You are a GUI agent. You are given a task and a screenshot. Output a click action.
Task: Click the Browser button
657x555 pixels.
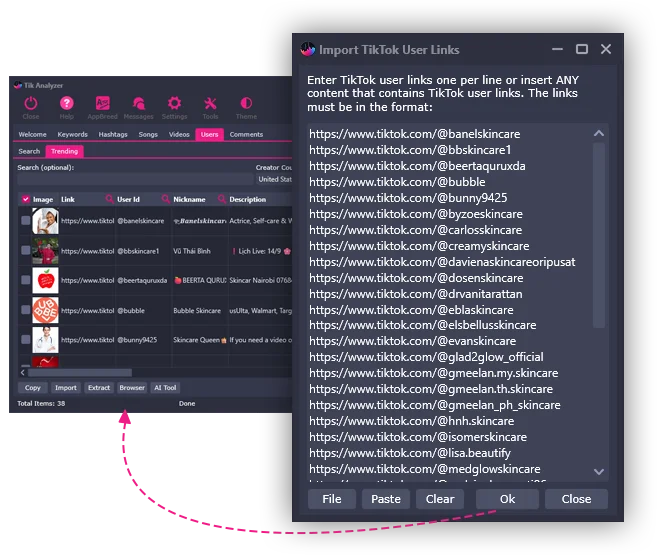click(x=132, y=388)
